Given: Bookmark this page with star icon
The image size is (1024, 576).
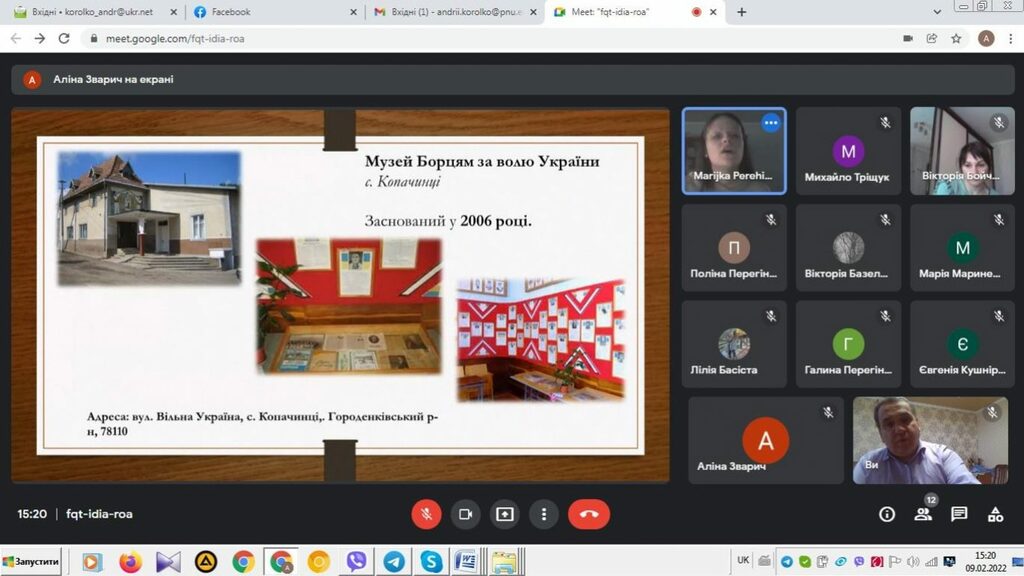Looking at the screenshot, I should pos(956,38).
